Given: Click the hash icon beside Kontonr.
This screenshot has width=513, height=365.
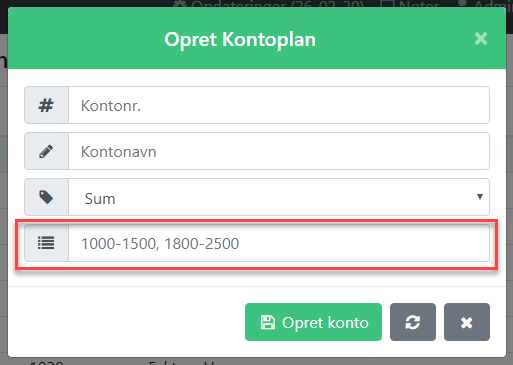Looking at the screenshot, I should click(x=46, y=105).
